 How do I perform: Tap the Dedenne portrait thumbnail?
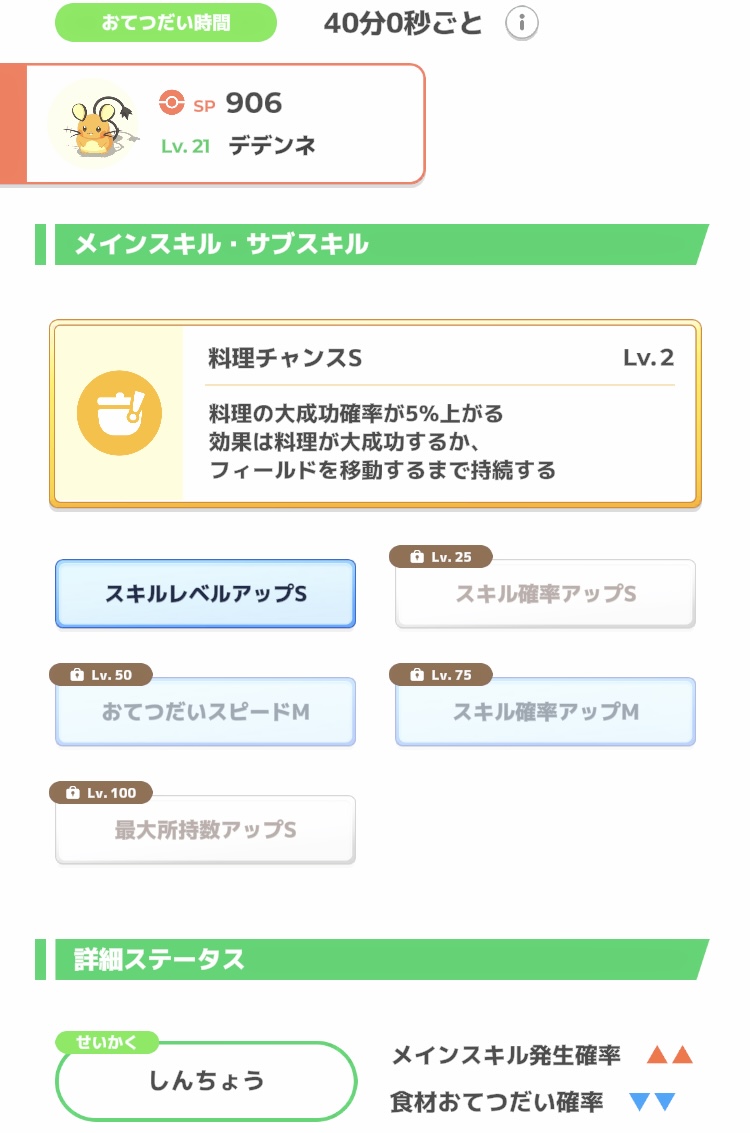point(93,124)
